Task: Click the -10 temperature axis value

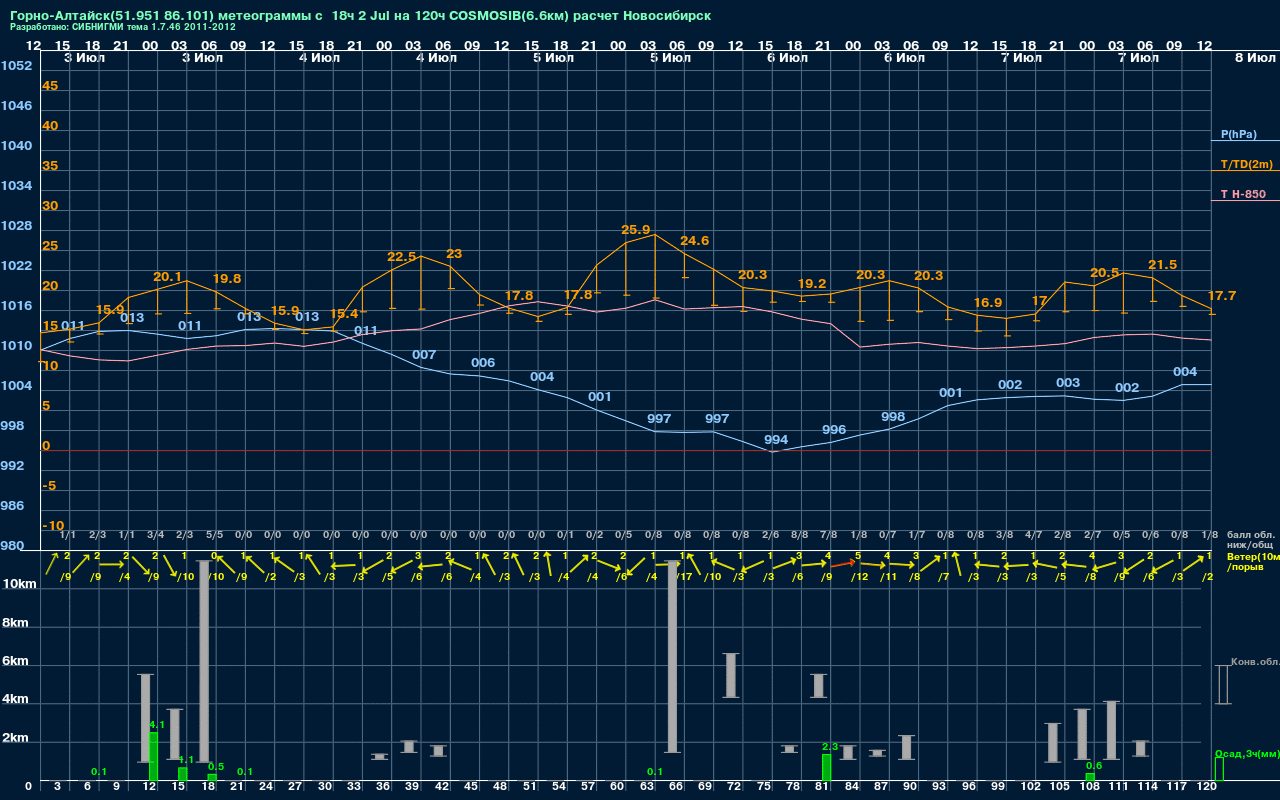Action: coord(53,526)
